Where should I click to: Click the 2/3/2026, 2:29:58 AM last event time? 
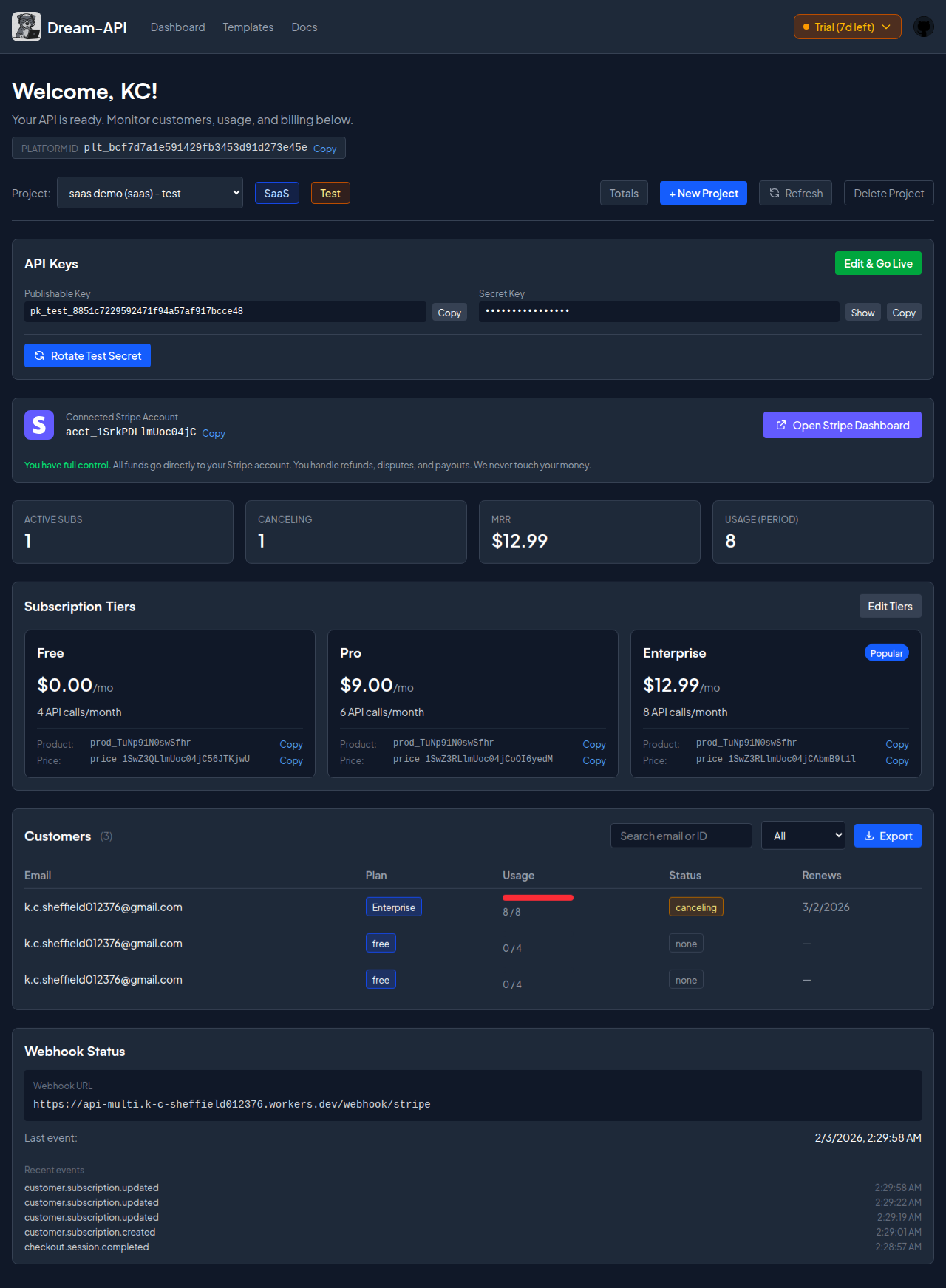pyautogui.click(x=868, y=1137)
